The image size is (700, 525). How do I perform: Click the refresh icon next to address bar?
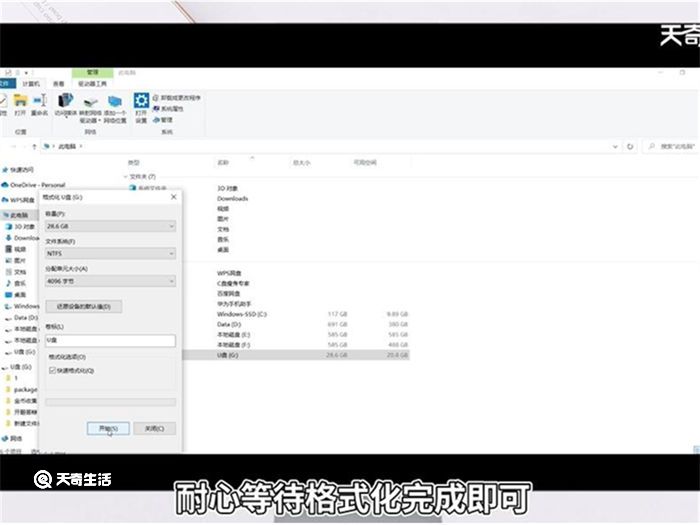pyautogui.click(x=630, y=146)
